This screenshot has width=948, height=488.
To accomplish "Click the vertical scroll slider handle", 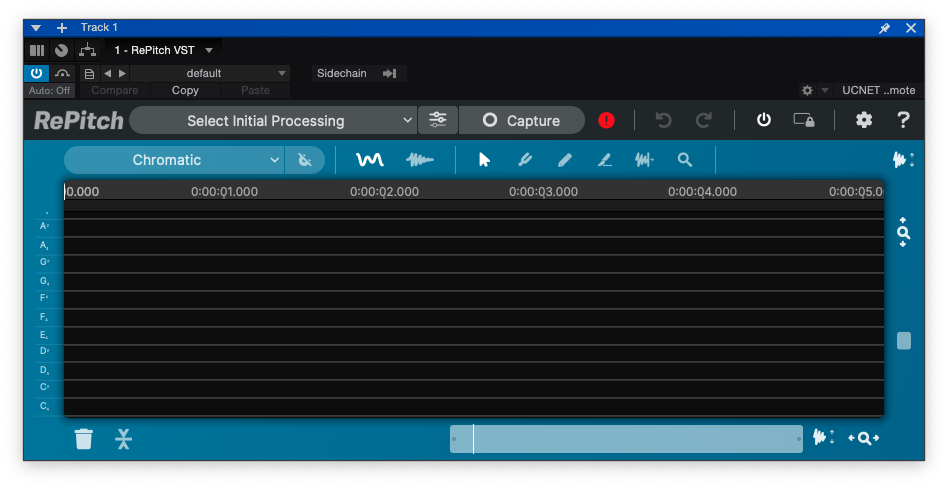I will (904, 340).
